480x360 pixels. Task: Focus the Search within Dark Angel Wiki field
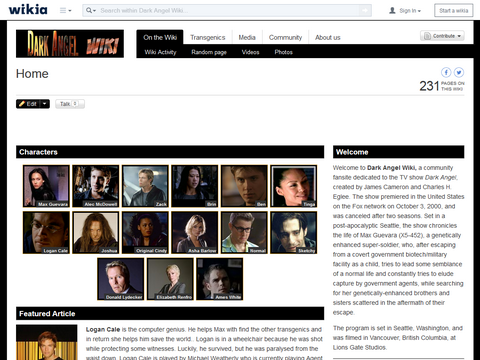pos(227,11)
